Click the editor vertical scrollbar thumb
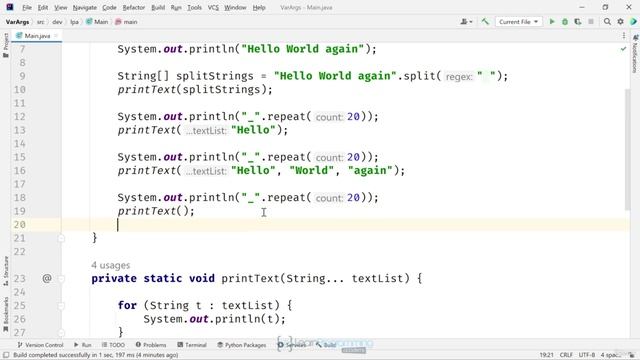This screenshot has width=640, height=360. [x=628, y=149]
